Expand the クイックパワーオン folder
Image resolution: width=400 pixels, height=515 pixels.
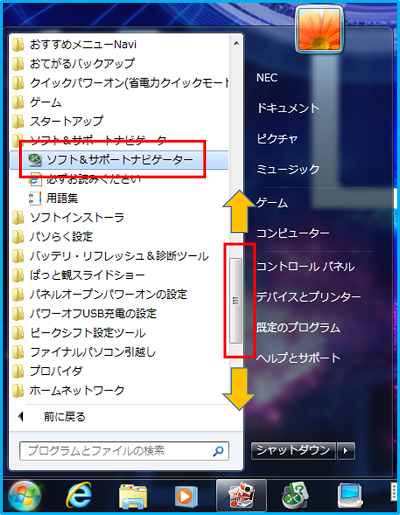[x=120, y=83]
